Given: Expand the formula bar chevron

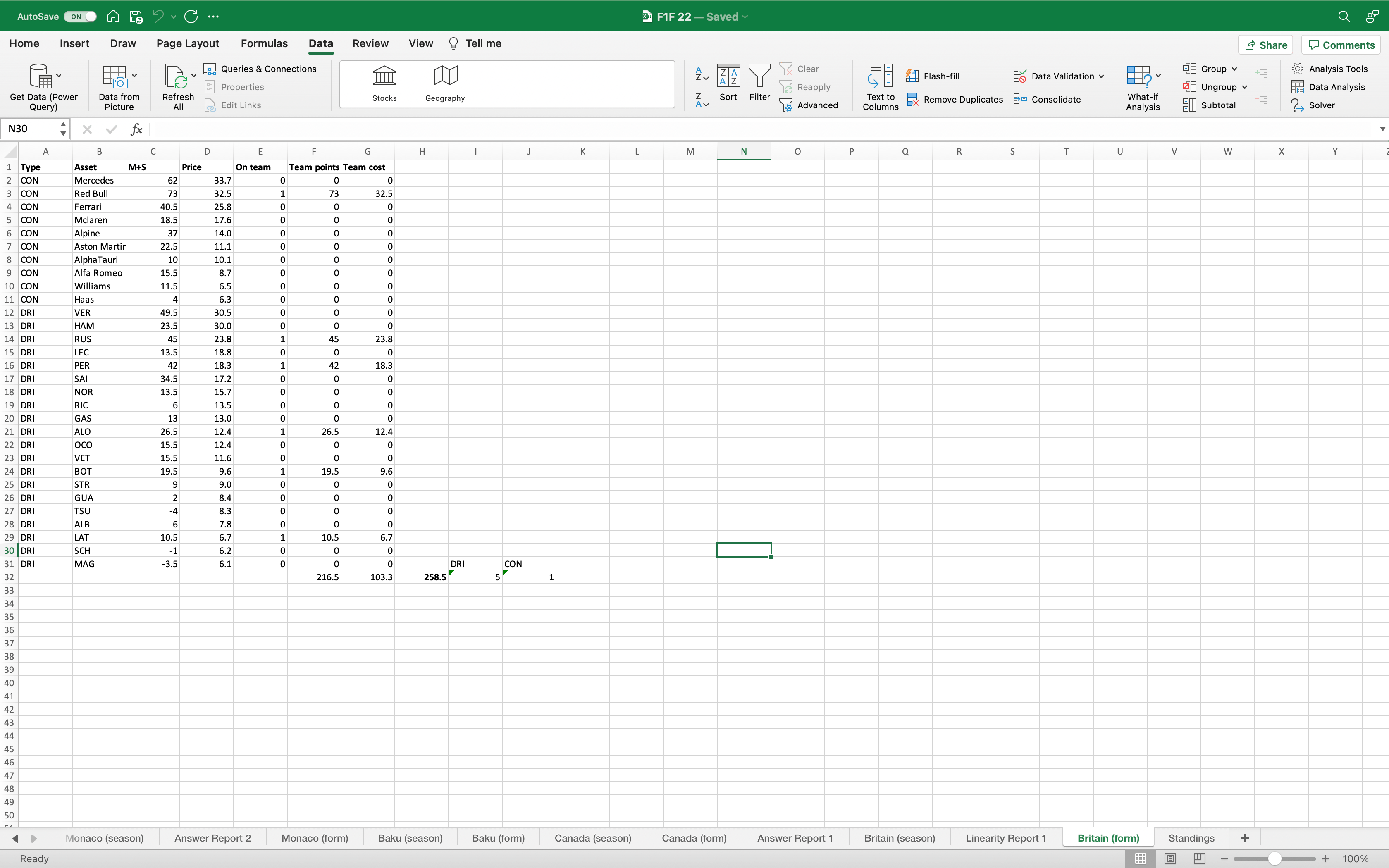Looking at the screenshot, I should click(1382, 129).
